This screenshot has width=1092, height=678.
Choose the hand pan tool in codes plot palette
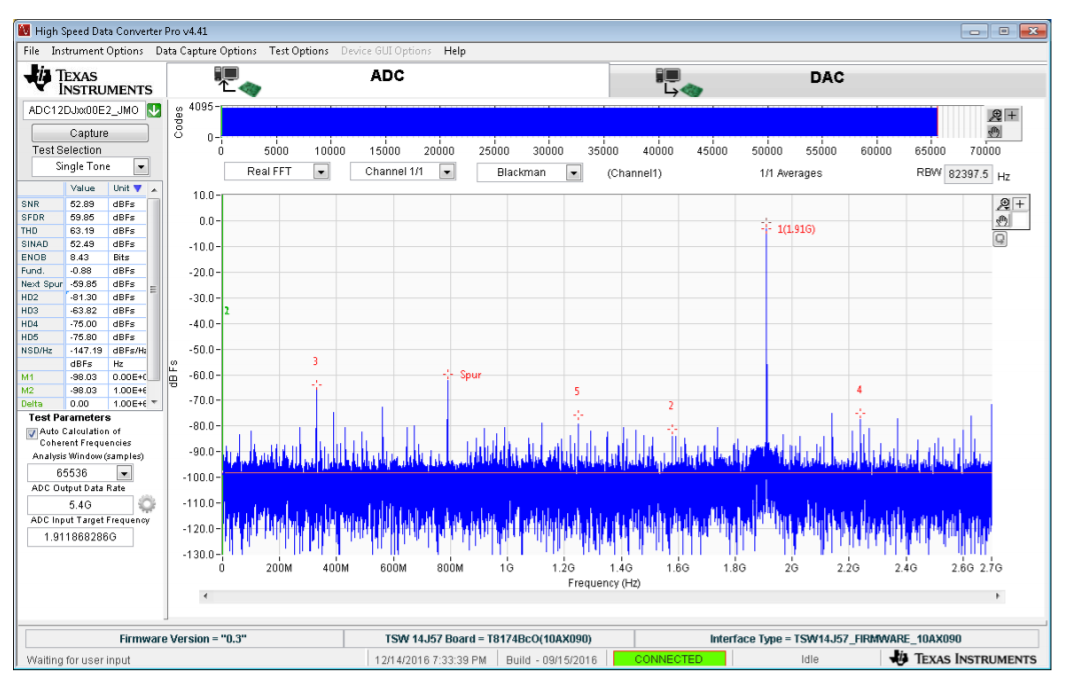pos(995,131)
